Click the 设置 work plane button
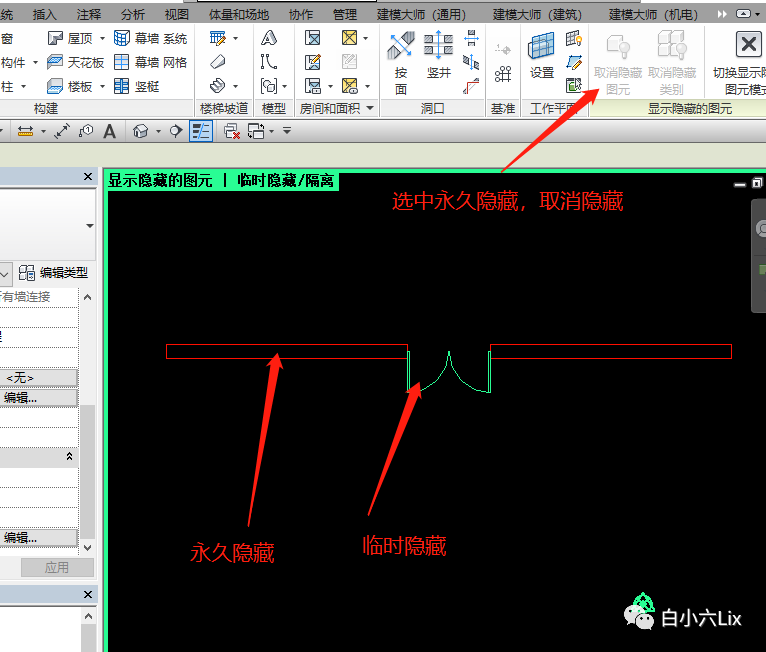 pyautogui.click(x=542, y=55)
